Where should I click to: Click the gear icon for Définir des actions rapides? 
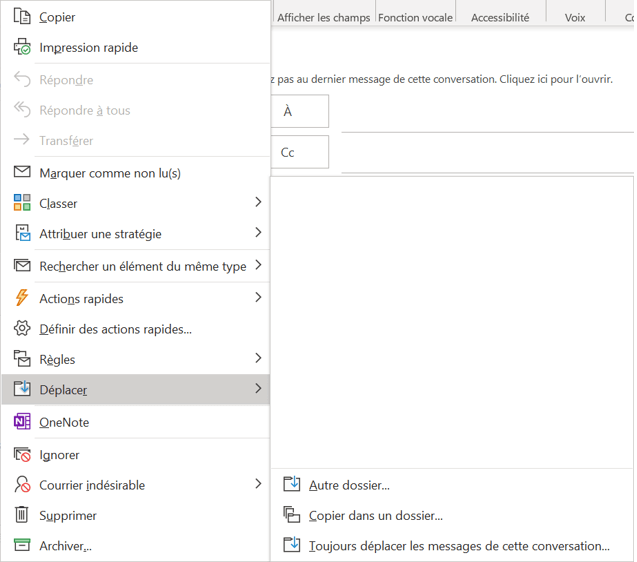point(22,328)
